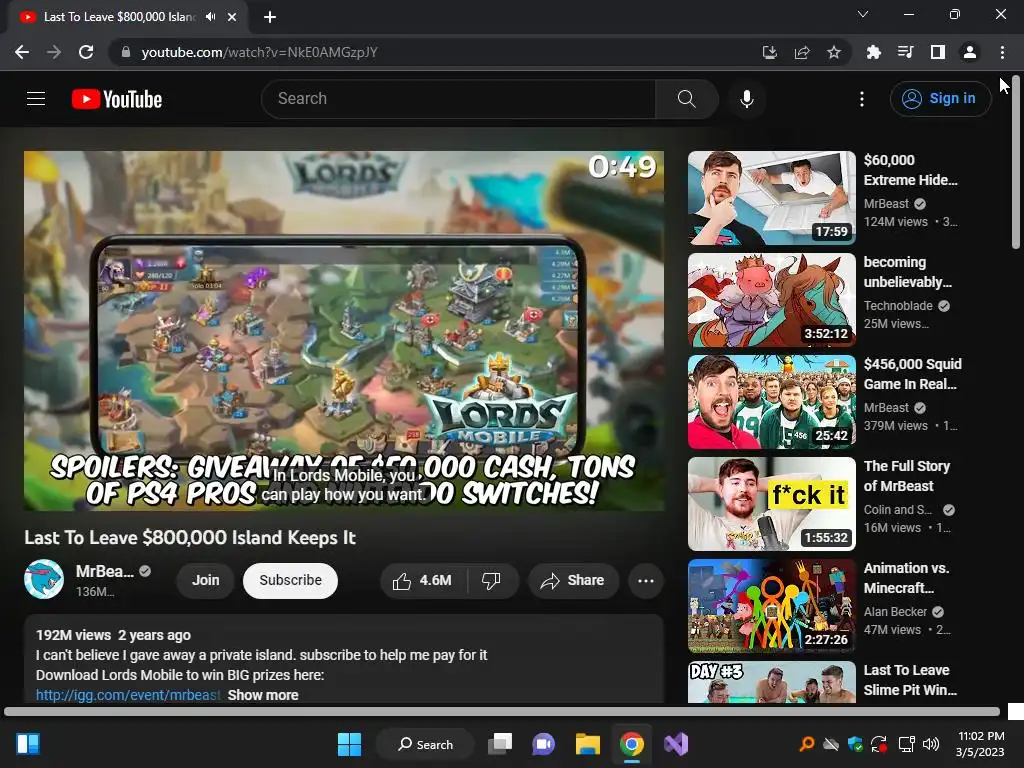Screen dimensions: 1024x768
Task: Mute tab via speaker icon on tab
Action: point(210,17)
